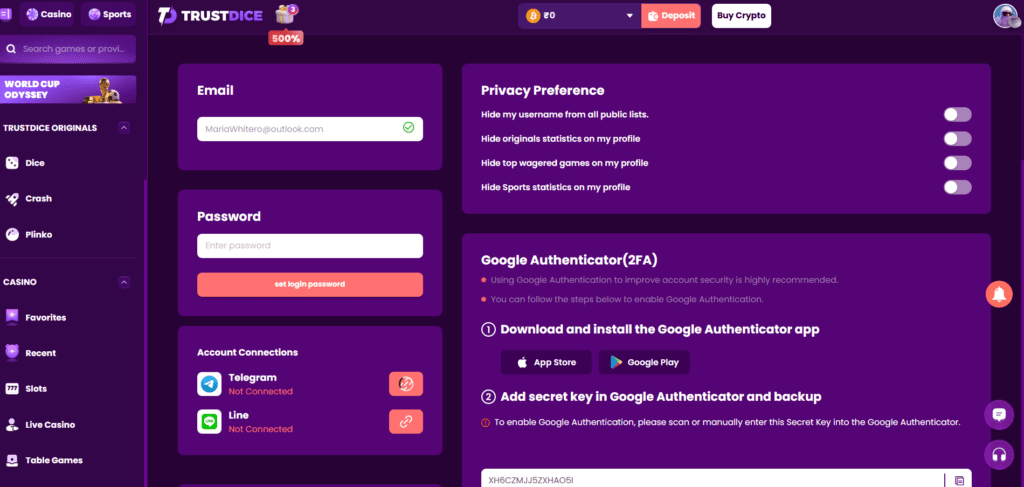Click the TrustDice logo
1024x487 pixels.
tap(210, 15)
